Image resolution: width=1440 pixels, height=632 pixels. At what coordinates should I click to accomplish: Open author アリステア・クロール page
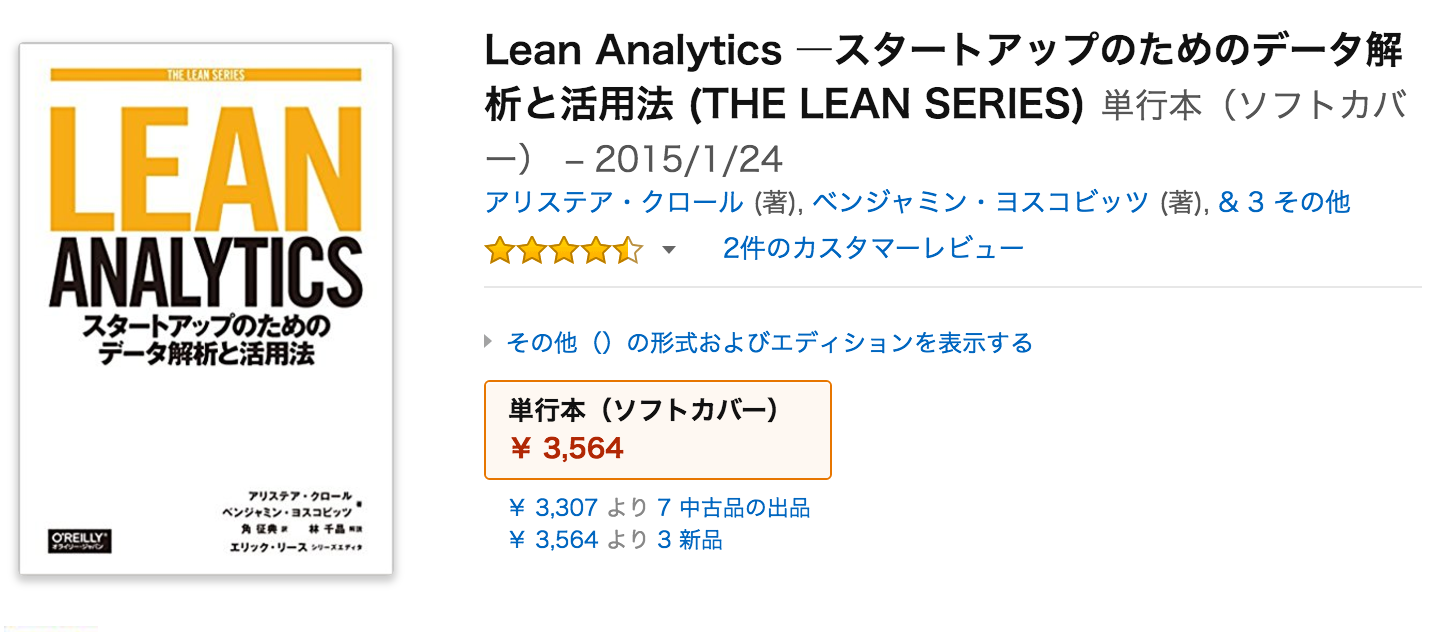coord(614,202)
